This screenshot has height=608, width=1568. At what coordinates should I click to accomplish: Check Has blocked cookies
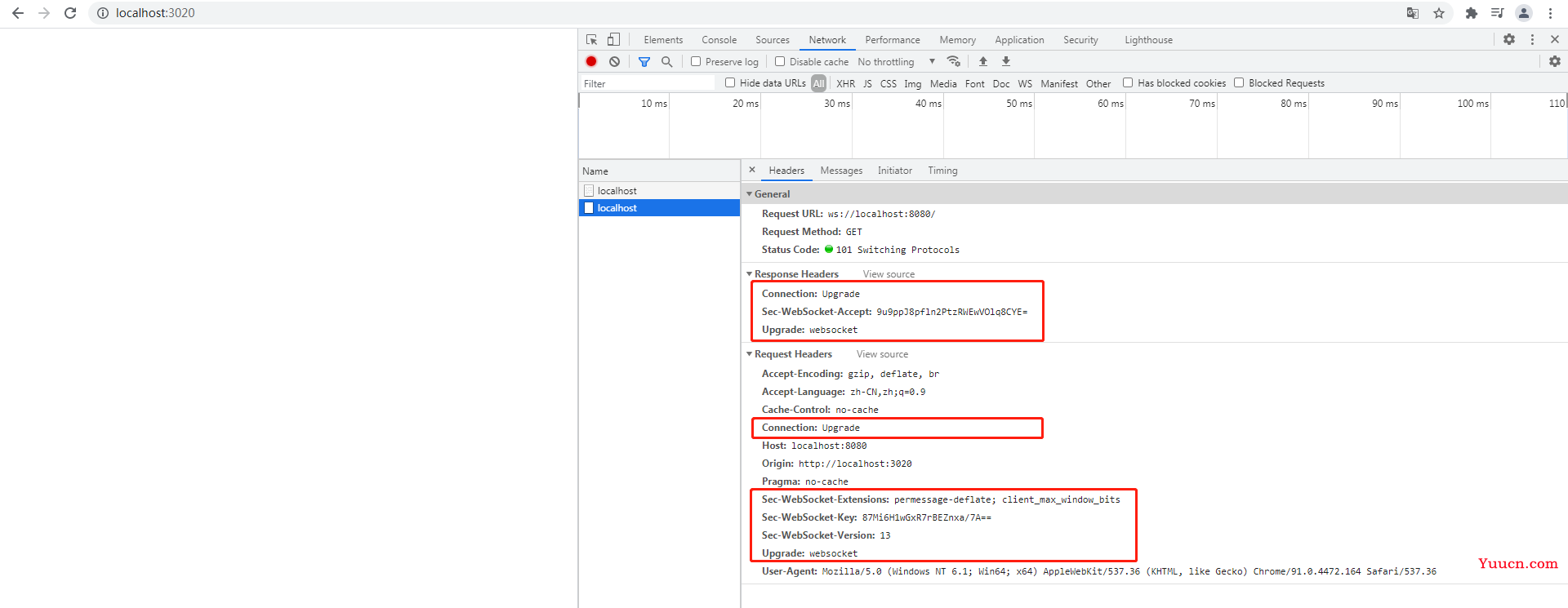click(x=1128, y=82)
